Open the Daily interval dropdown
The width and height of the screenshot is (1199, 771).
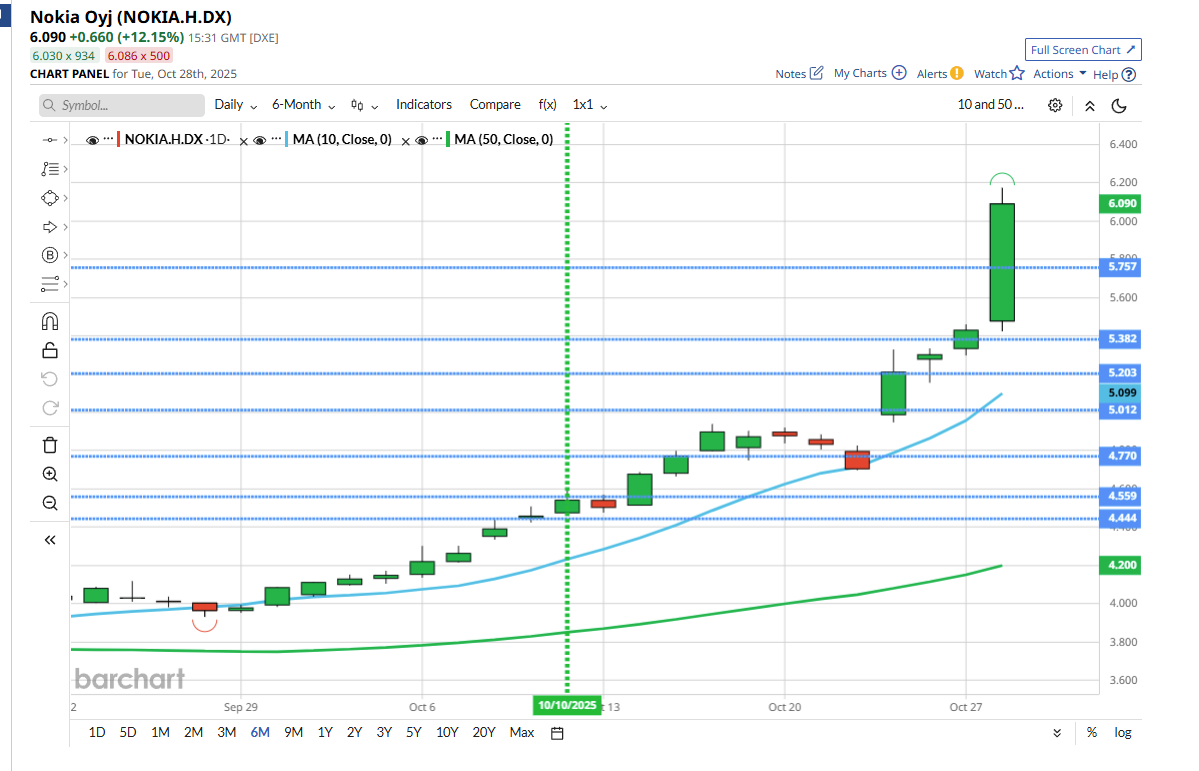236,105
